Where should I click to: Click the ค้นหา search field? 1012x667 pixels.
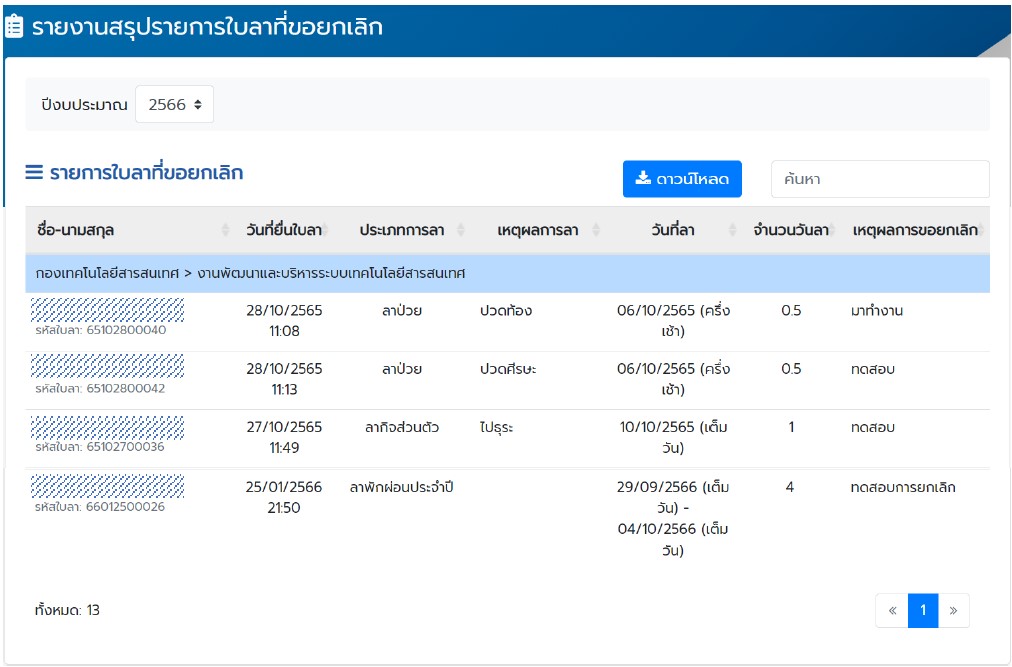879,179
